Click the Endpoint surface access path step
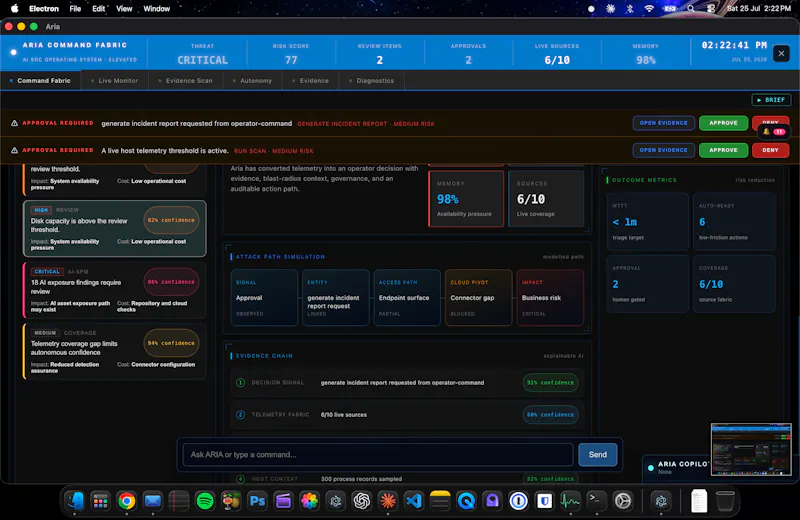The width and height of the screenshot is (800, 520). tap(407, 298)
